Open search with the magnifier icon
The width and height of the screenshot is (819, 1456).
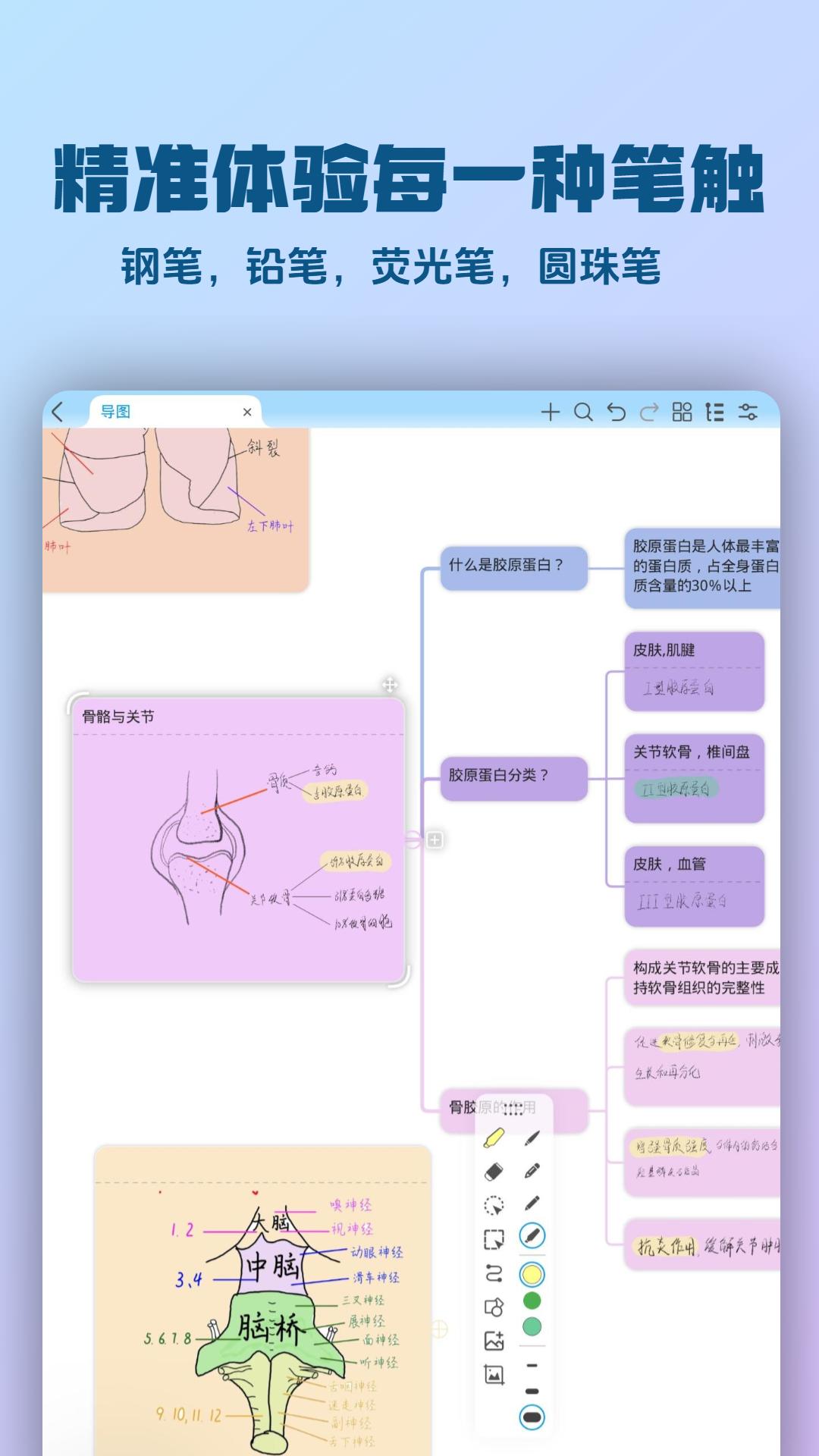tap(583, 412)
